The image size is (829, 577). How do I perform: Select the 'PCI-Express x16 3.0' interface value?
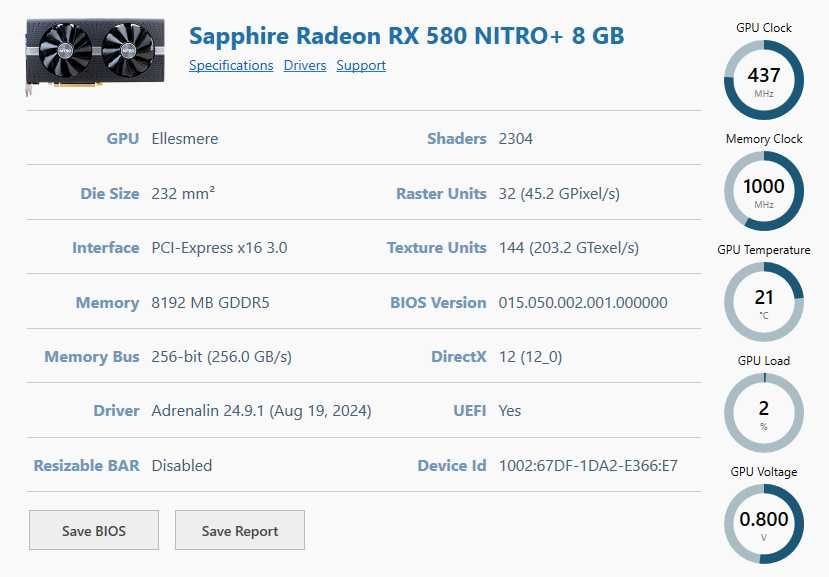219,248
